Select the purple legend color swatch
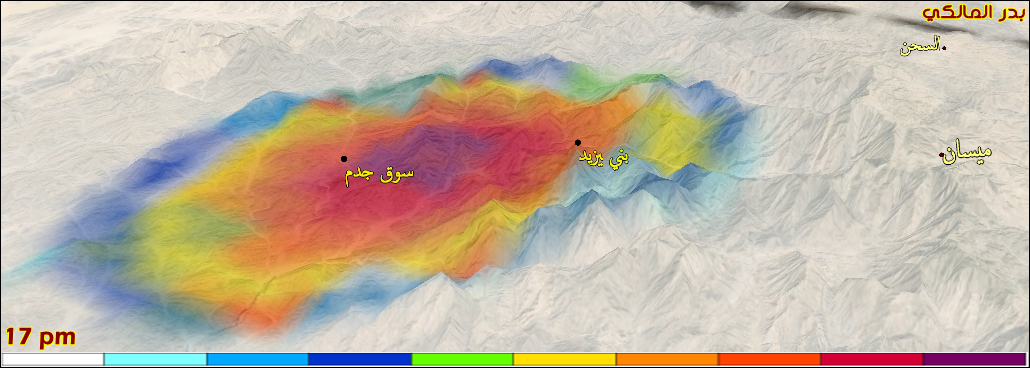1030x368 pixels. pyautogui.click(x=975, y=359)
